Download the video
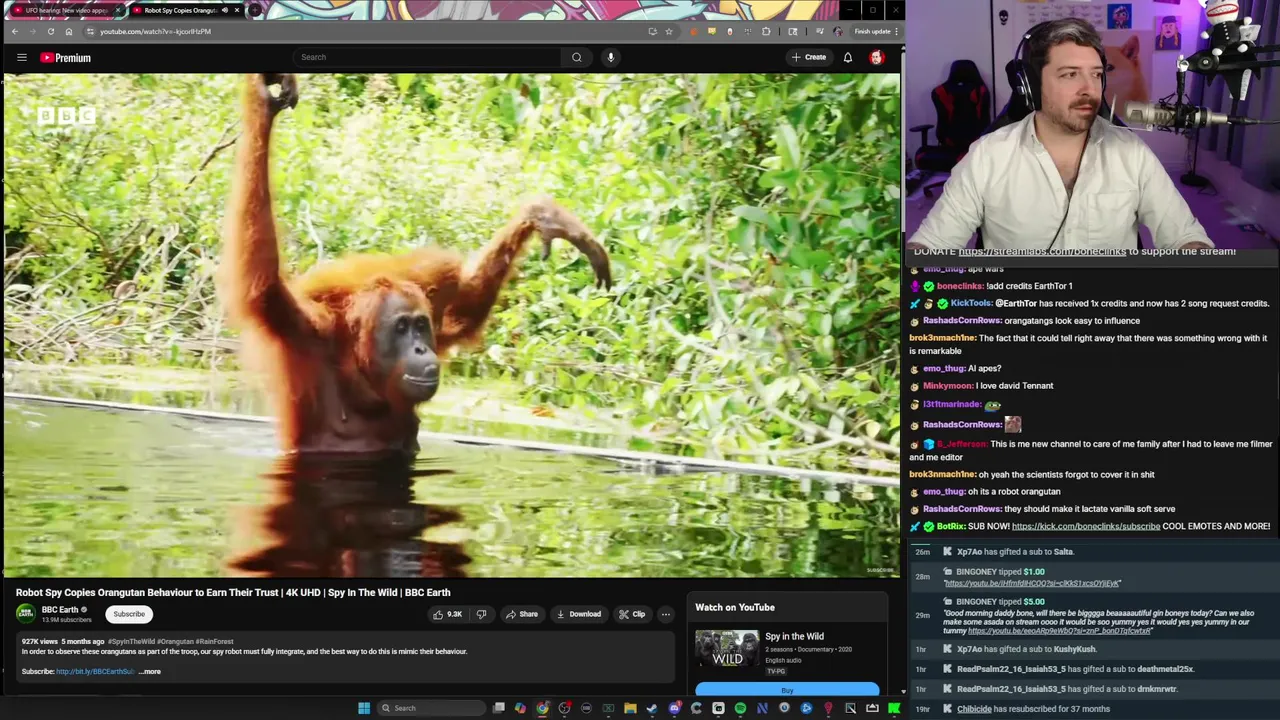 (579, 614)
